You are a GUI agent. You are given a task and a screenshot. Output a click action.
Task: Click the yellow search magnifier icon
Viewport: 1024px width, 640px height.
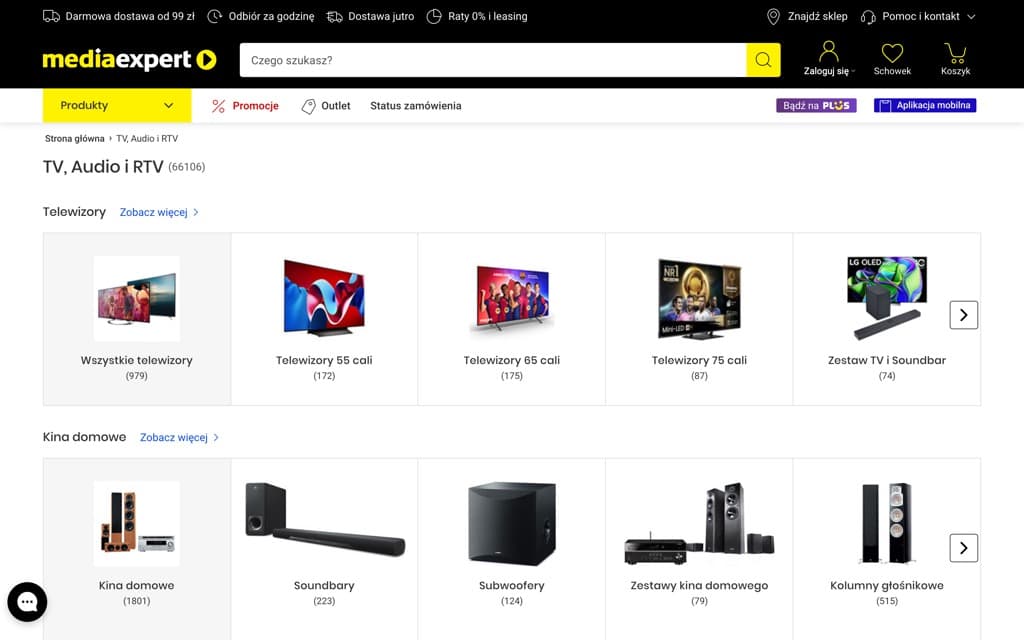763,60
